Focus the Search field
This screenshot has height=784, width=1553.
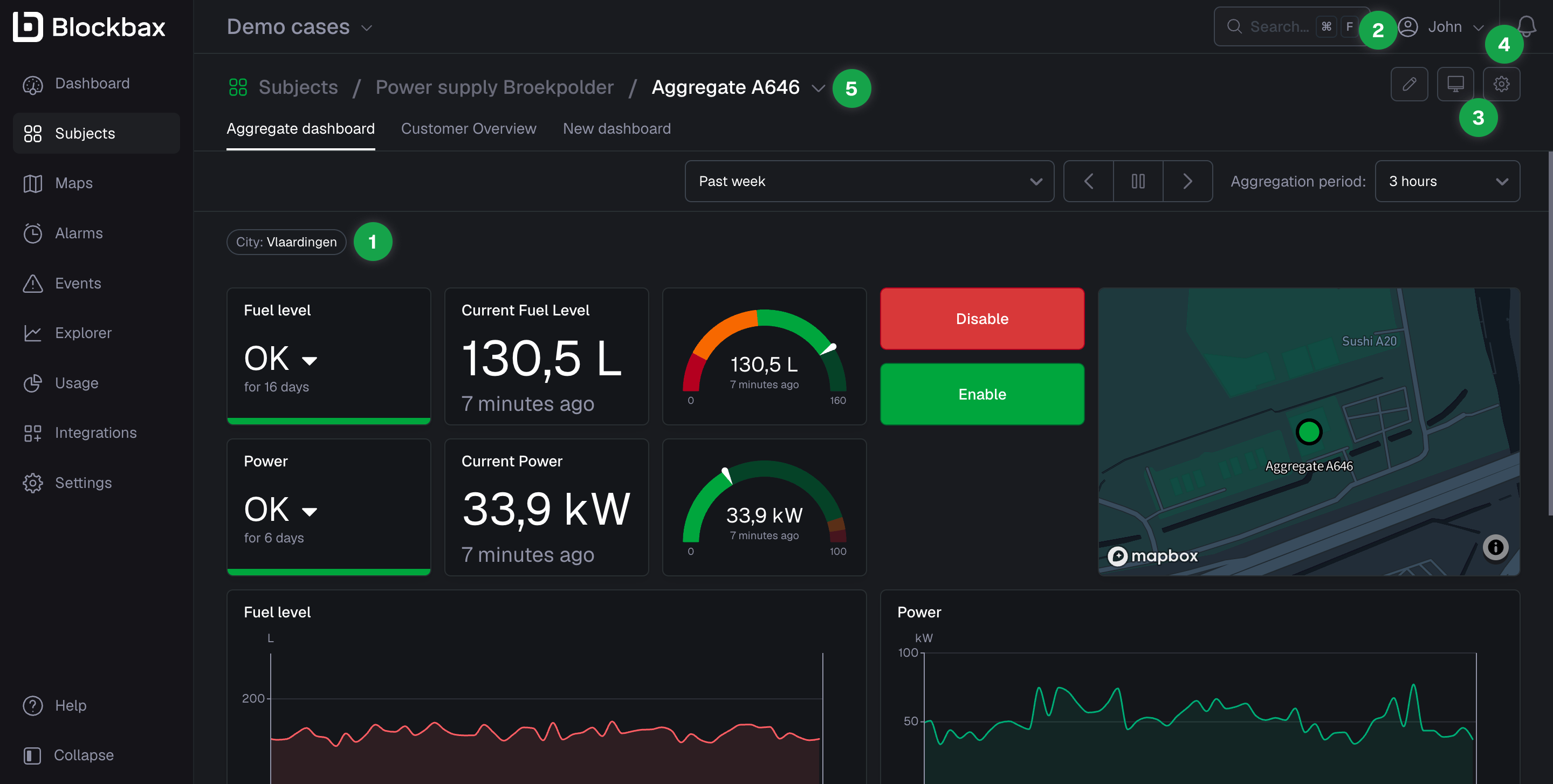point(1291,26)
